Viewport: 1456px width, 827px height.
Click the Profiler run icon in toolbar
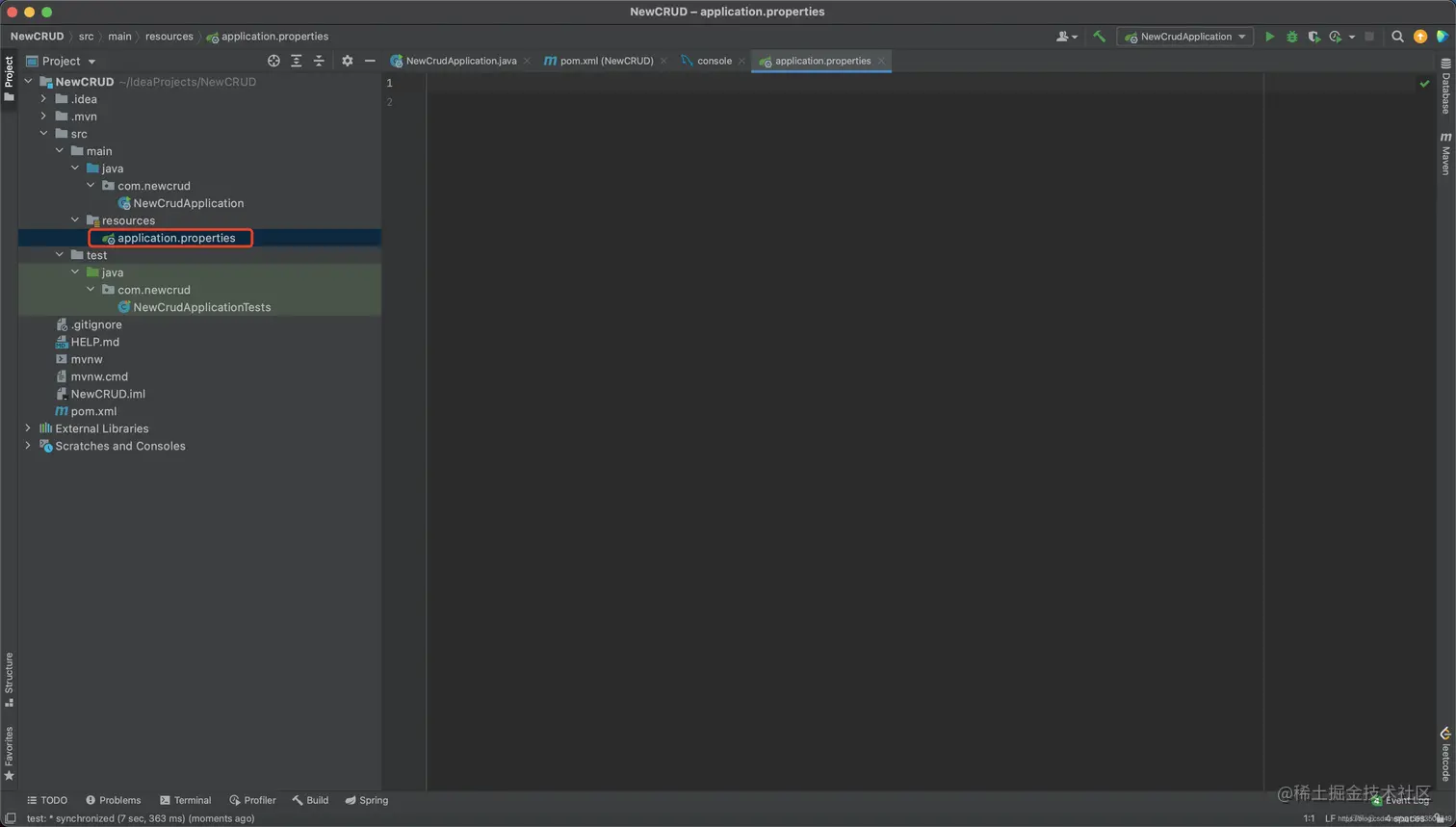click(1336, 37)
